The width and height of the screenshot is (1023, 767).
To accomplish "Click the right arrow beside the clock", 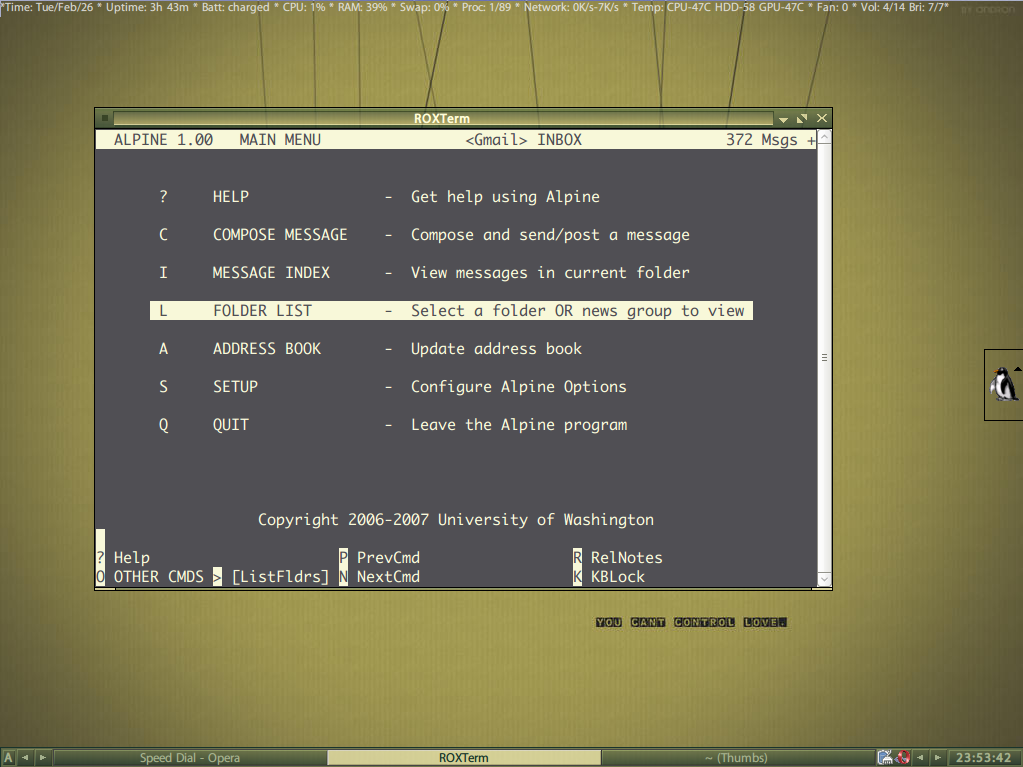I will pos(938,757).
